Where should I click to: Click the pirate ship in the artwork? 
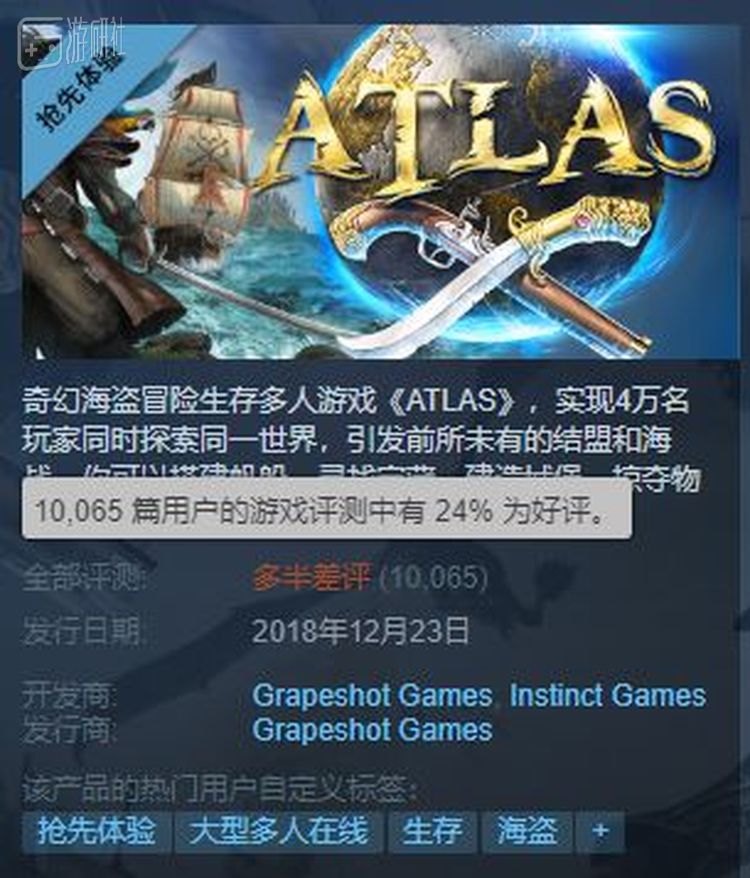pyautogui.click(x=196, y=162)
